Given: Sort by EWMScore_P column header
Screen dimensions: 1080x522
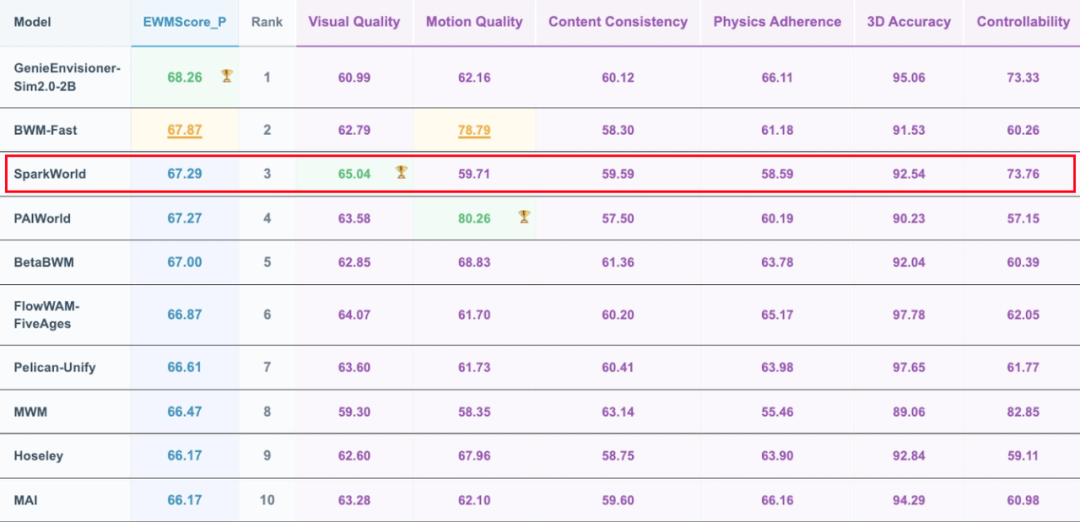Looking at the screenshot, I should (185, 22).
